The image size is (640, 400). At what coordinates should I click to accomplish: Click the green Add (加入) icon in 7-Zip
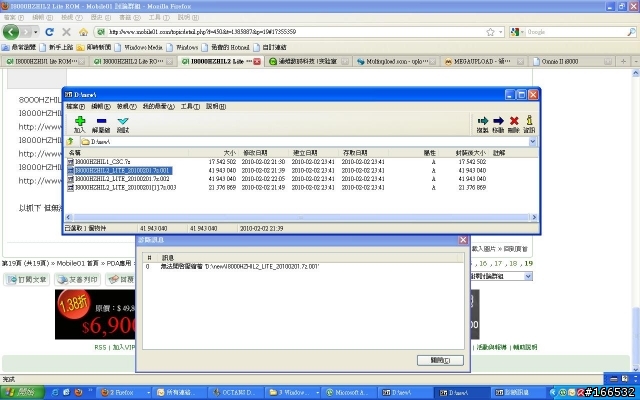(x=80, y=121)
